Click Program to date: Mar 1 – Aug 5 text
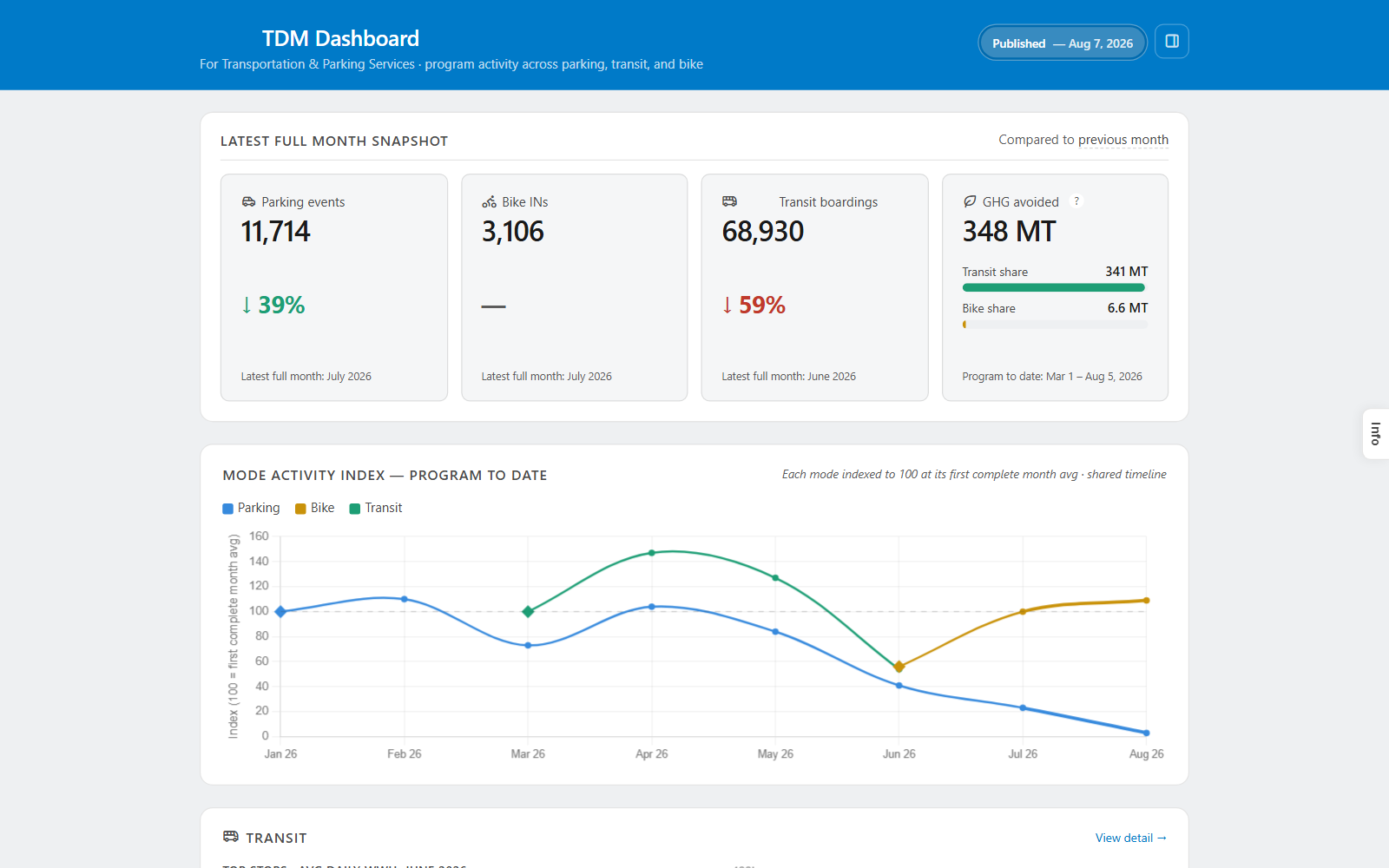This screenshot has width=1389, height=868. (x=1052, y=377)
